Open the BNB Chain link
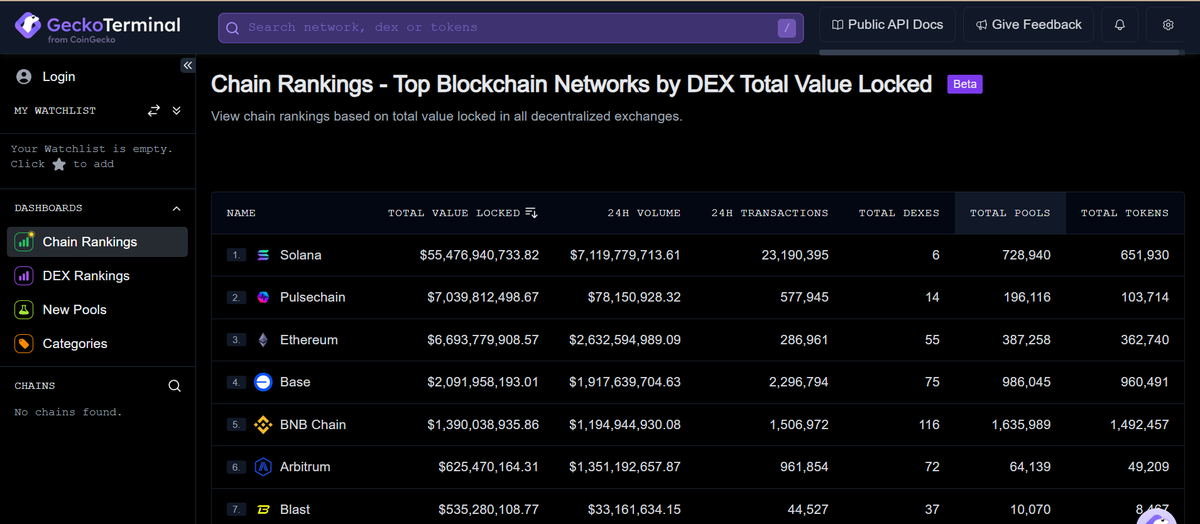This screenshot has height=524, width=1200. pyautogui.click(x=313, y=425)
